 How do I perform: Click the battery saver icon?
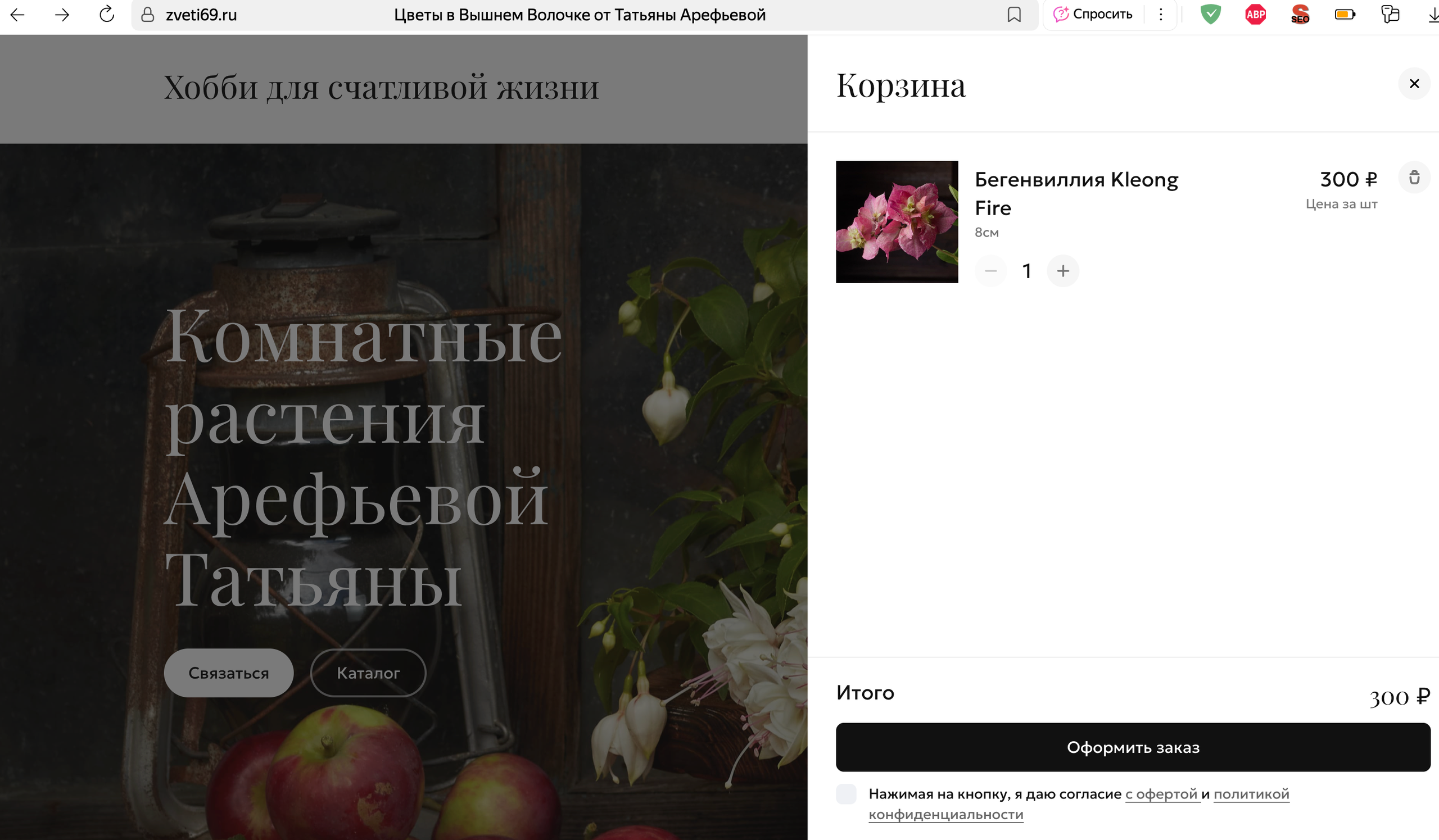click(1344, 15)
